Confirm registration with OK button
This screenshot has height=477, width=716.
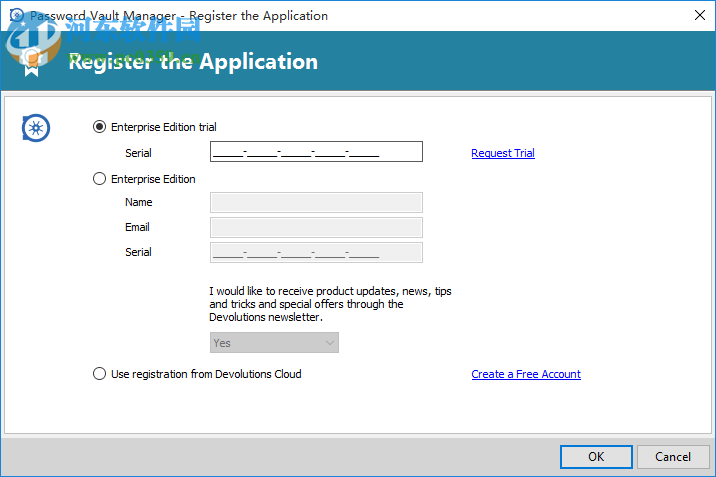tap(596, 456)
